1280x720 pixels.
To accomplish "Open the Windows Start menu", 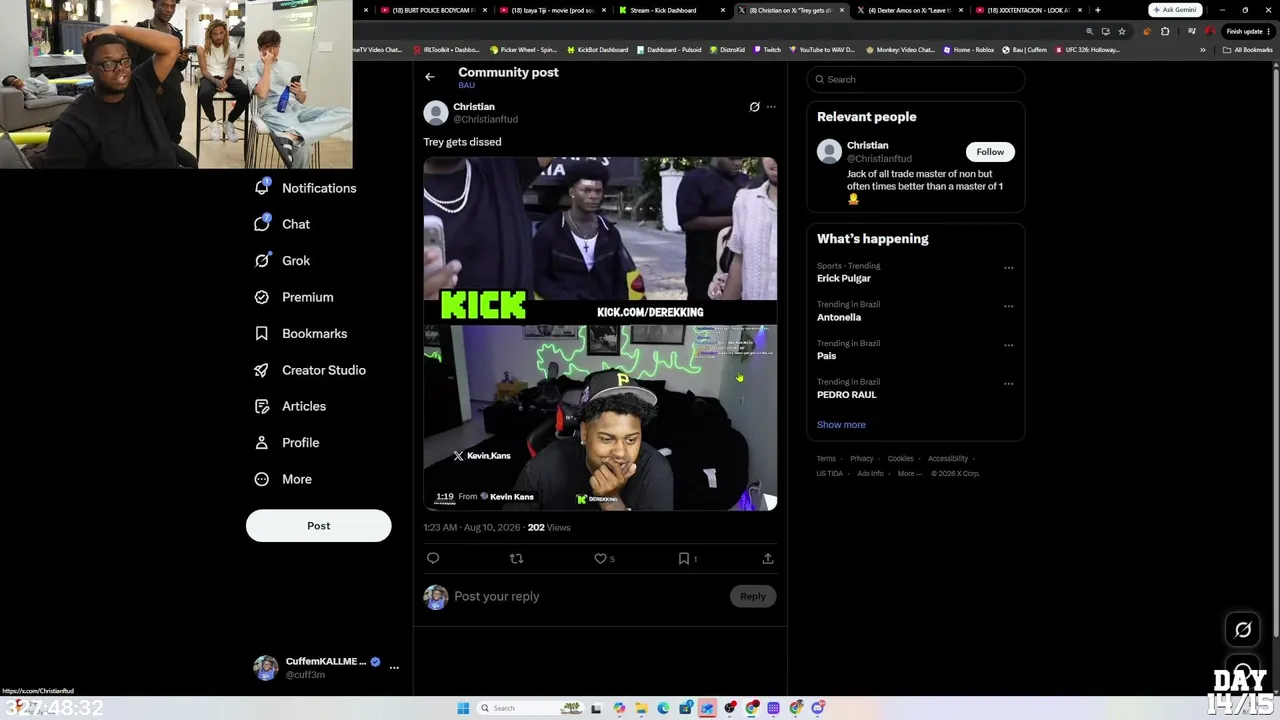I will tap(463, 708).
